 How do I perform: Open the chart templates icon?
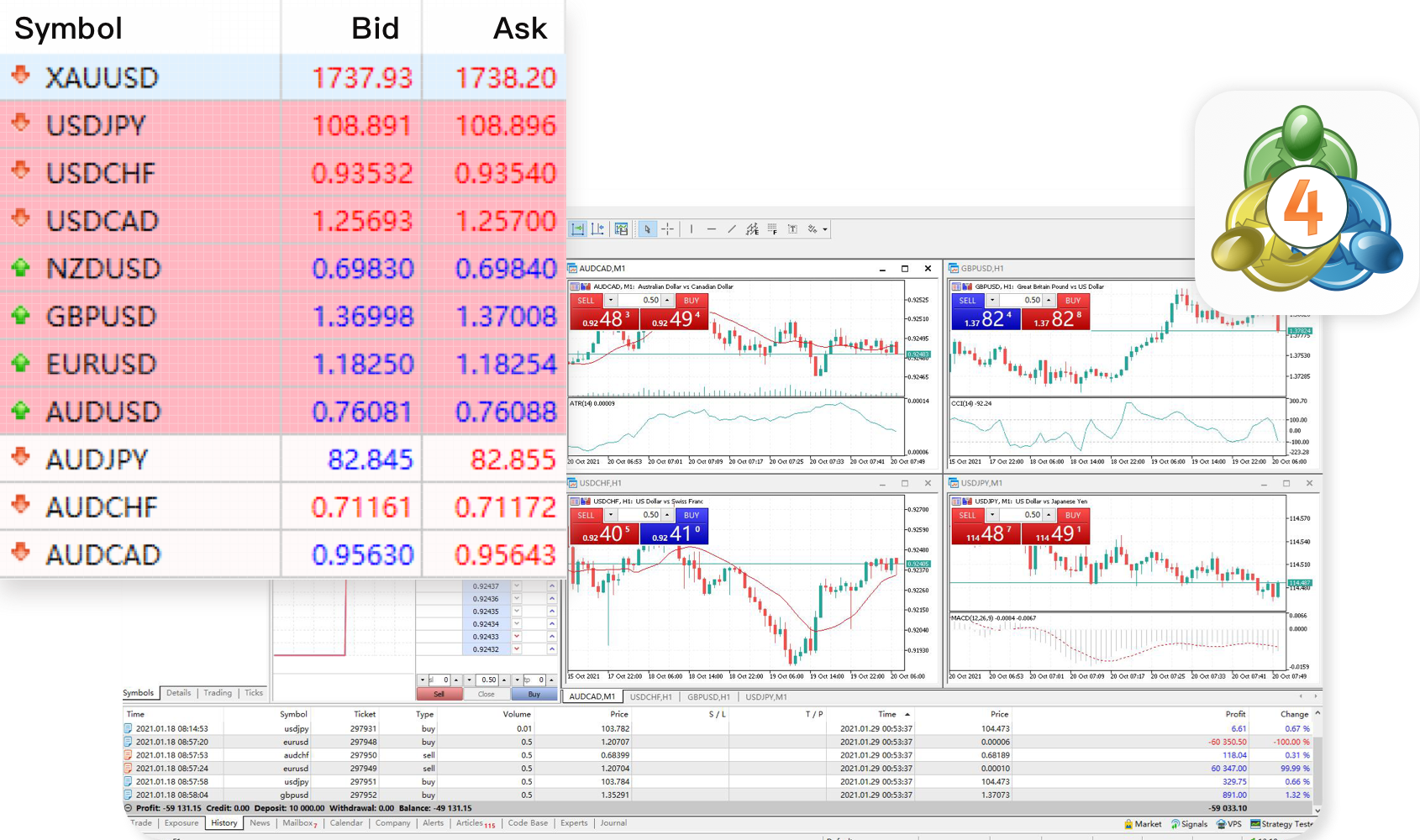[621, 229]
